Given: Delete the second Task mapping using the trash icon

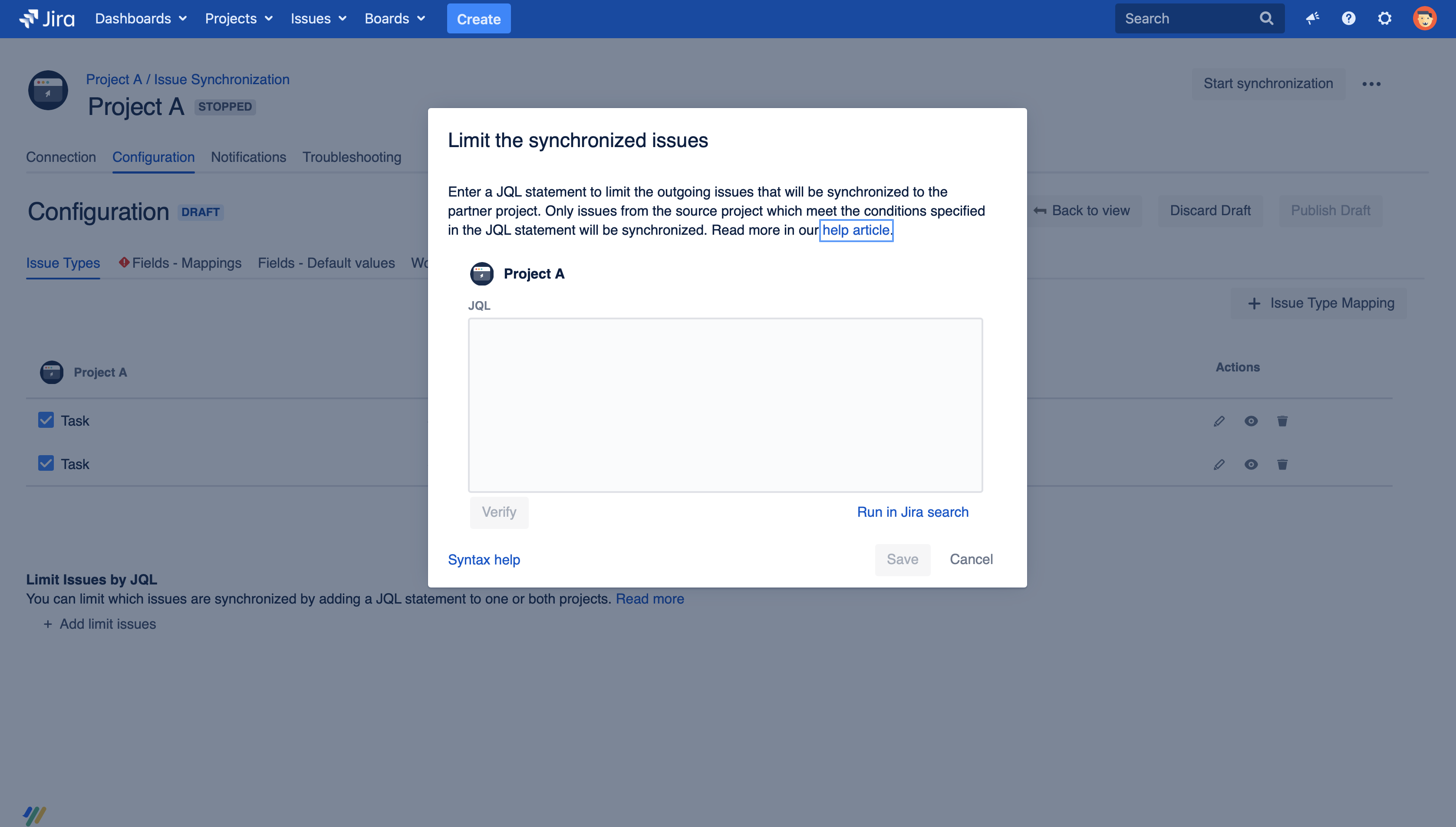Looking at the screenshot, I should 1283,464.
